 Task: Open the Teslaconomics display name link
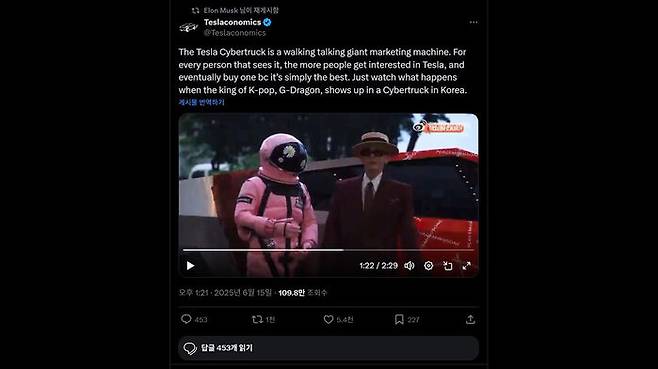click(x=232, y=22)
